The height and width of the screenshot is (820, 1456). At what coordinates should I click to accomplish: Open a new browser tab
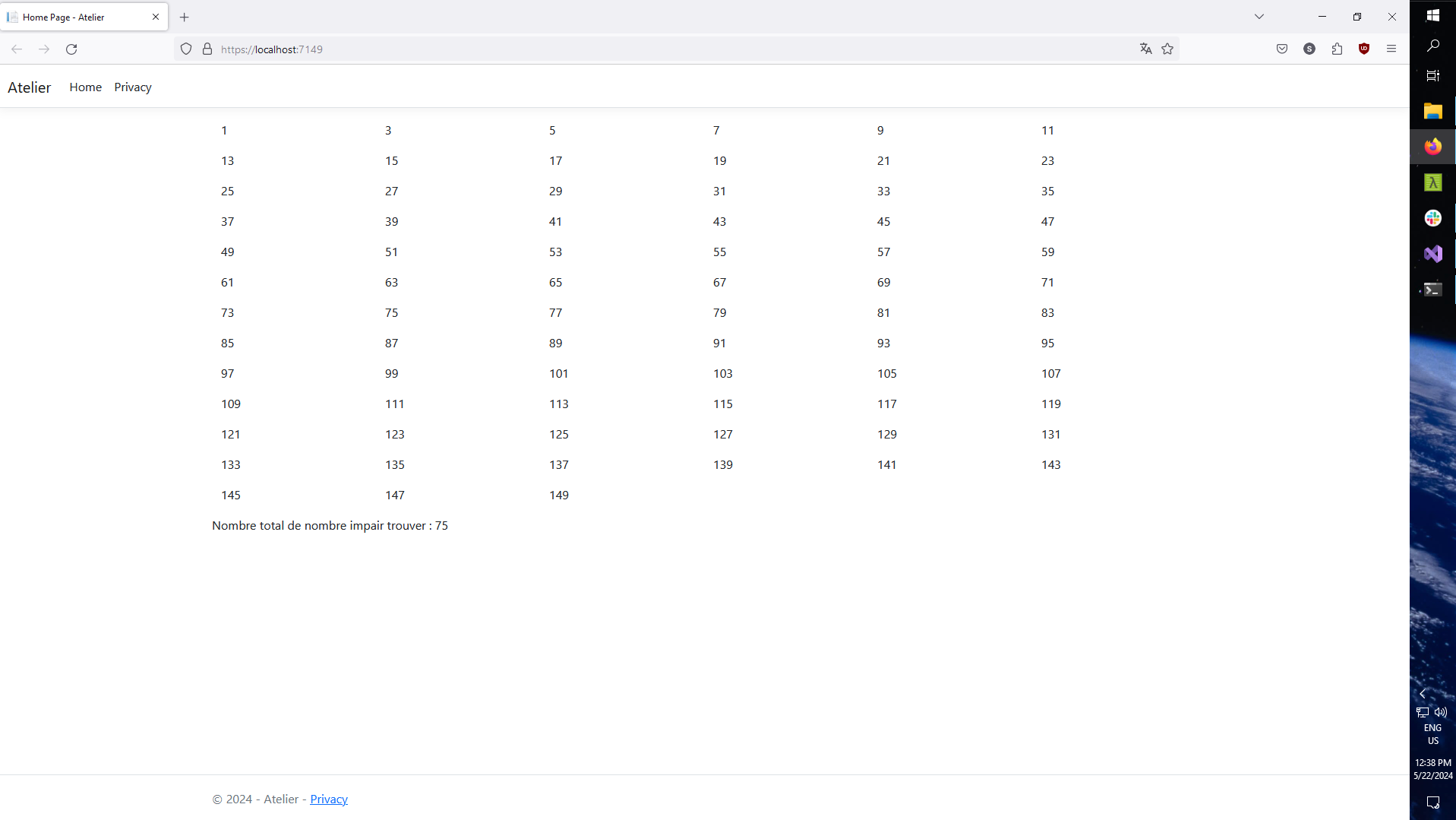185,17
